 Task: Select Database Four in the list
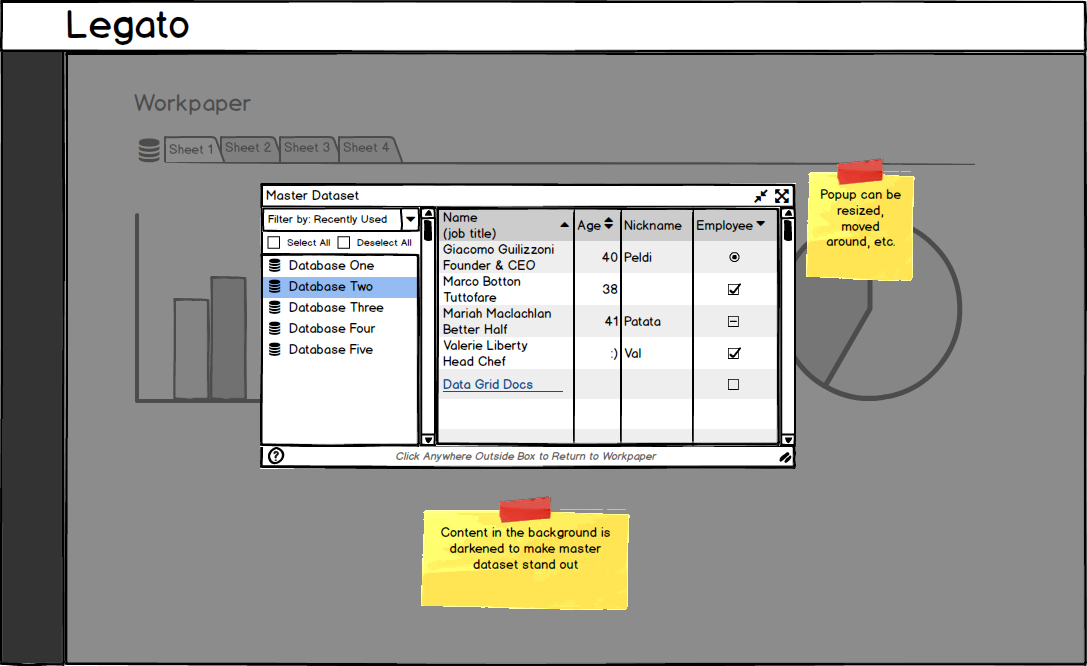tap(340, 328)
